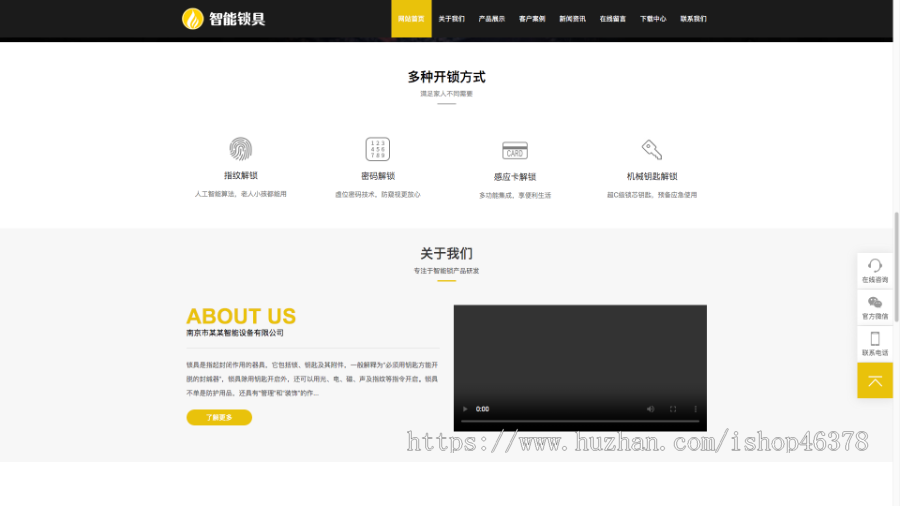Image resolution: width=900 pixels, height=506 pixels.
Task: Click the yellow back-to-top button
Action: (x=875, y=380)
